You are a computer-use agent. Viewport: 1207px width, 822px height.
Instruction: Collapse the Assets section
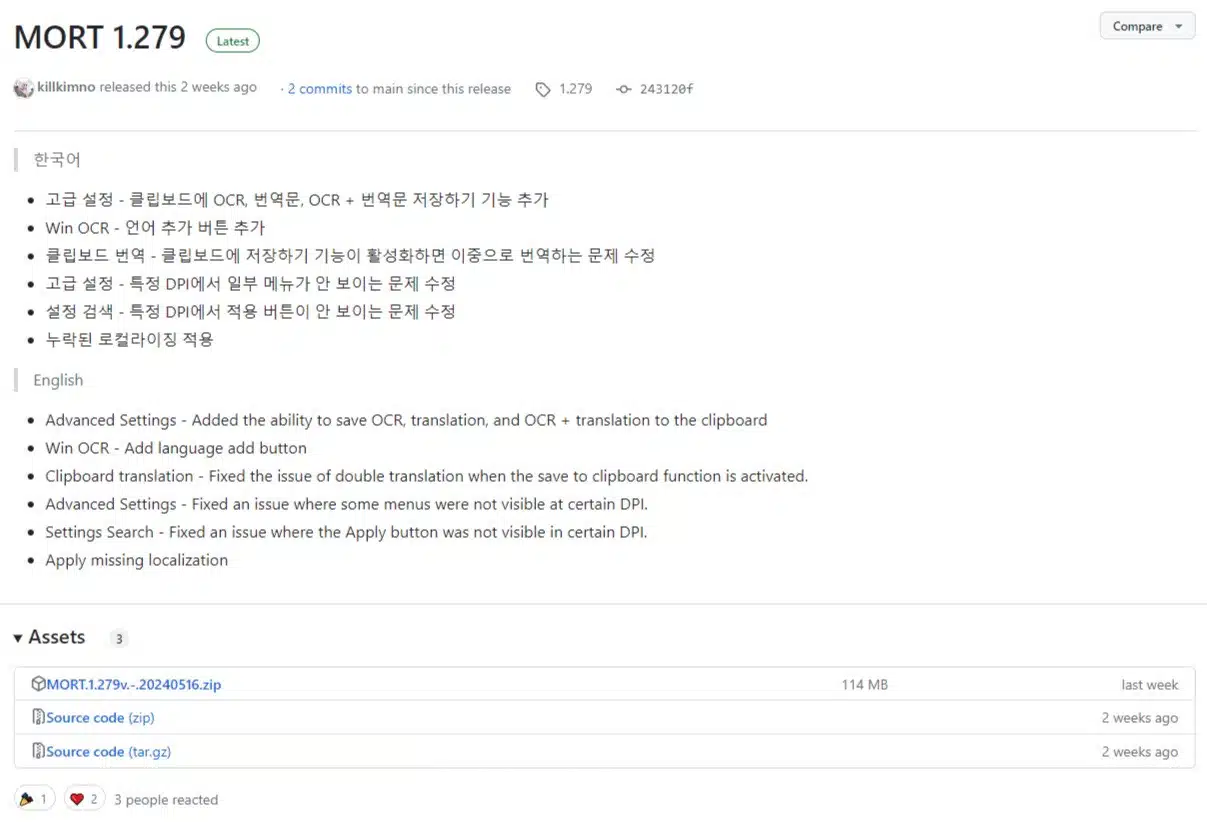tap(18, 638)
